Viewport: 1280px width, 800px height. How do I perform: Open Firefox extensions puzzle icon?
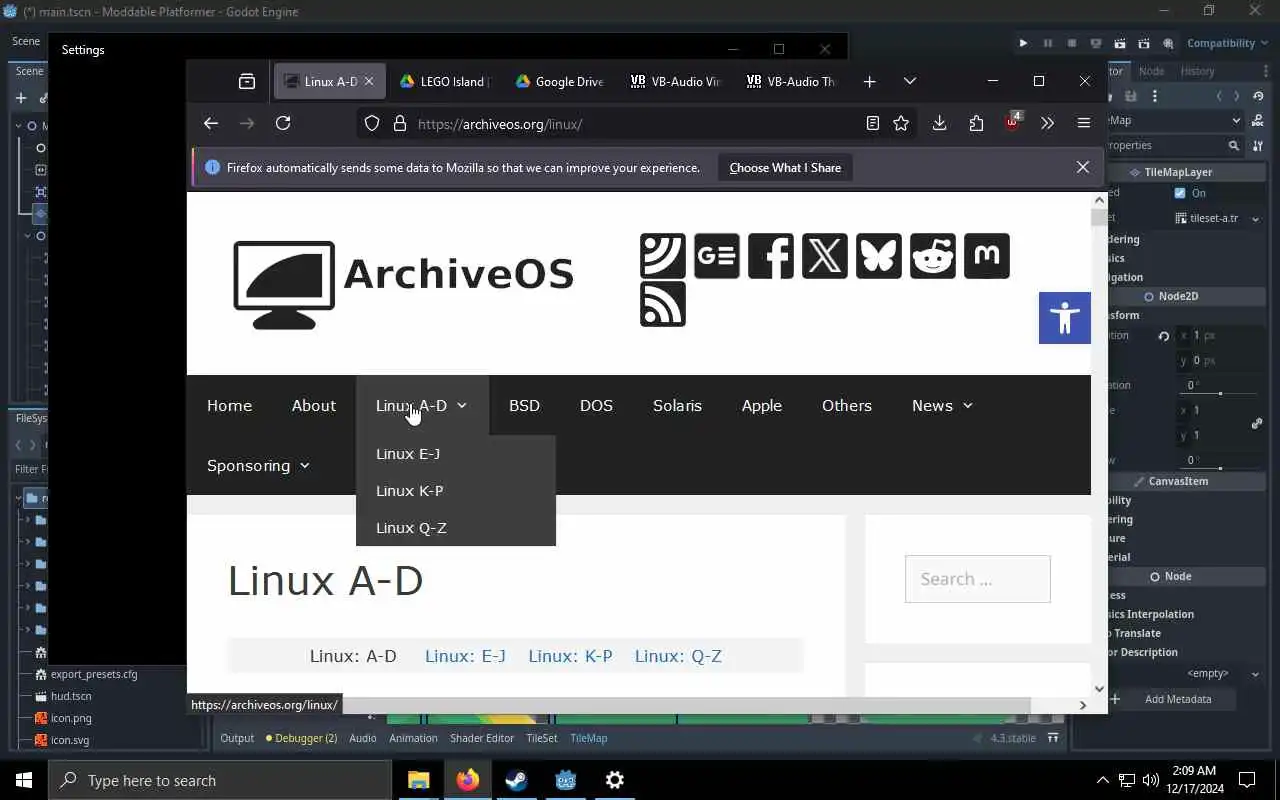tap(976, 123)
